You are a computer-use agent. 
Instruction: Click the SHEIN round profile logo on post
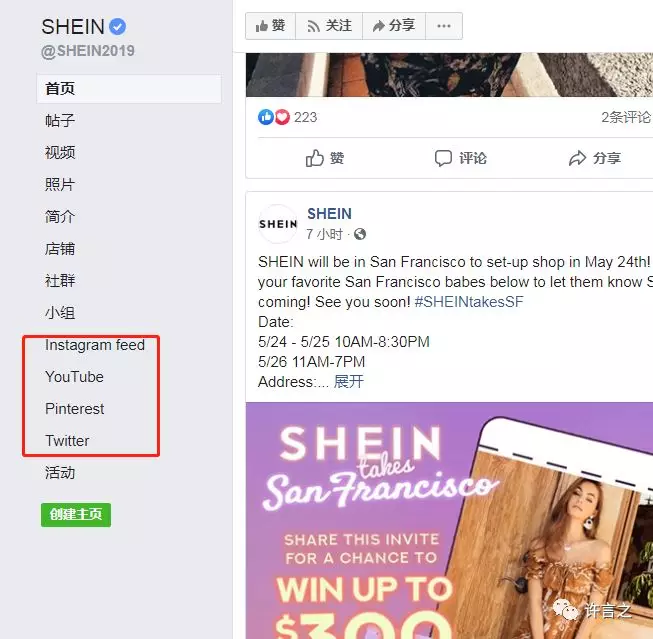pos(278,224)
